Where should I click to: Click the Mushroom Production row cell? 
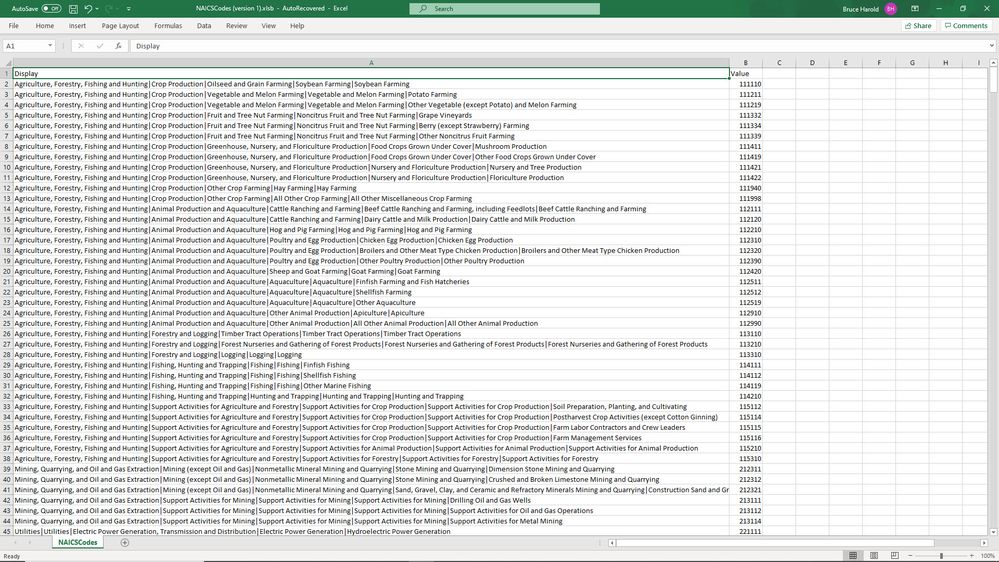click(x=371, y=147)
